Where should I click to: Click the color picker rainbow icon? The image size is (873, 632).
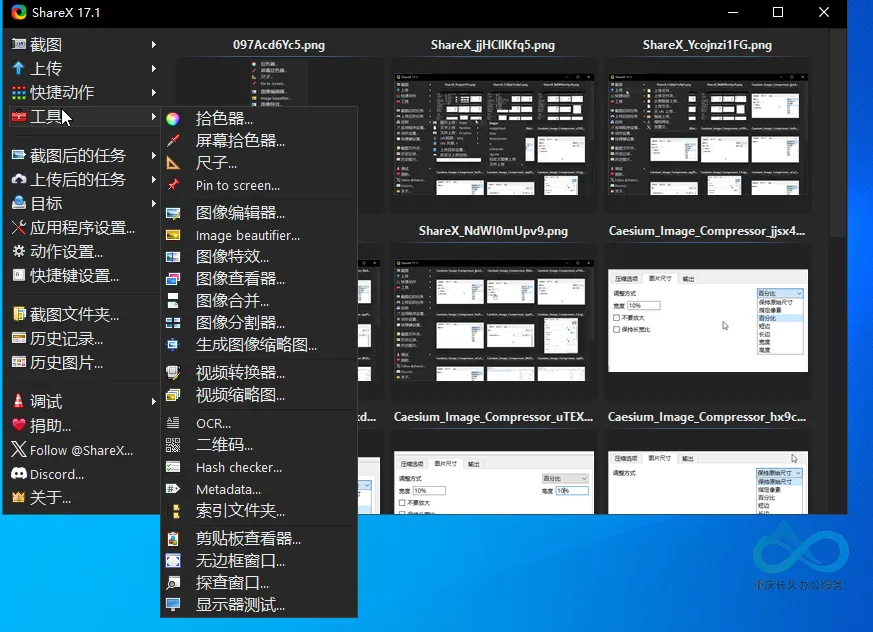(x=173, y=119)
